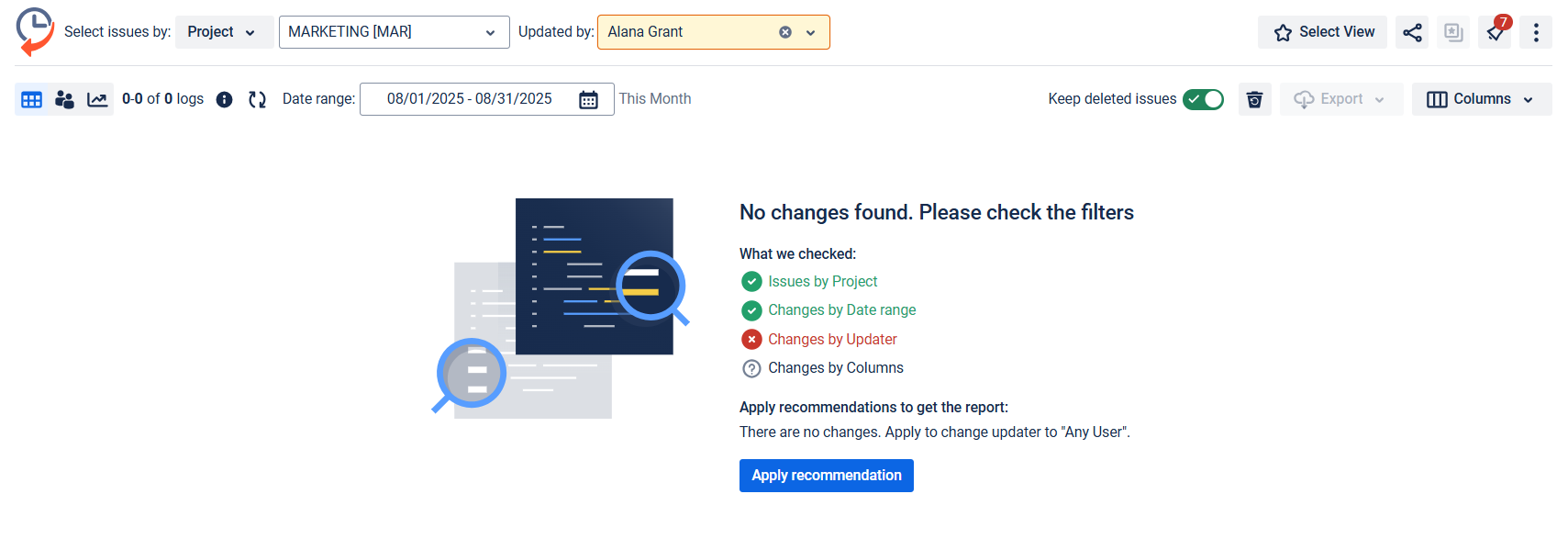Refresh the logs with the reload icon
The height and width of the screenshot is (539, 1568).
click(x=257, y=99)
